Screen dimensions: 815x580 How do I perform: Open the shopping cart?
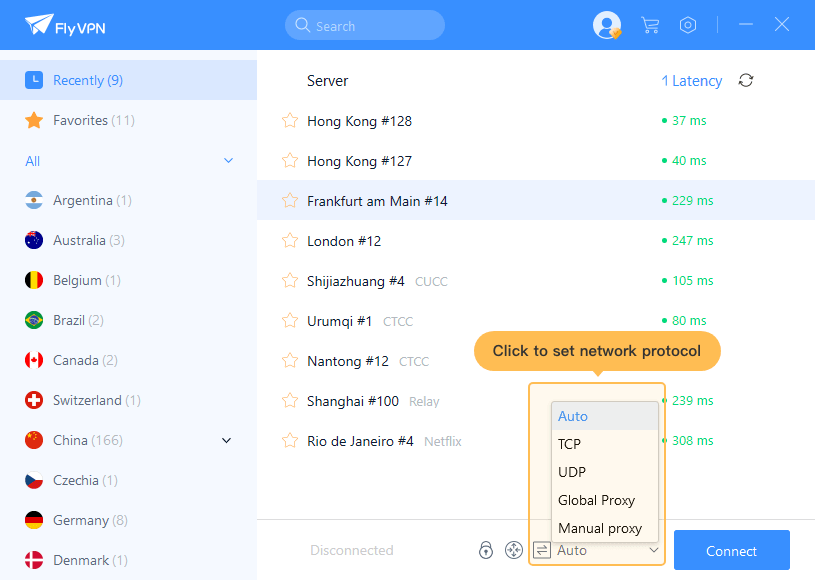click(650, 25)
